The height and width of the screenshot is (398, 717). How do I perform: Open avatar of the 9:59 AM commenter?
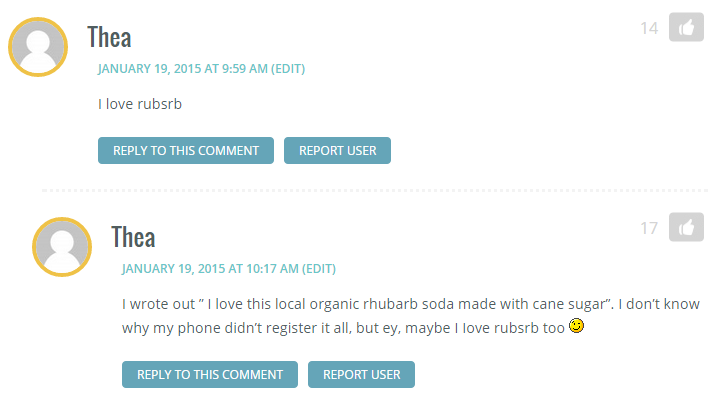38,47
